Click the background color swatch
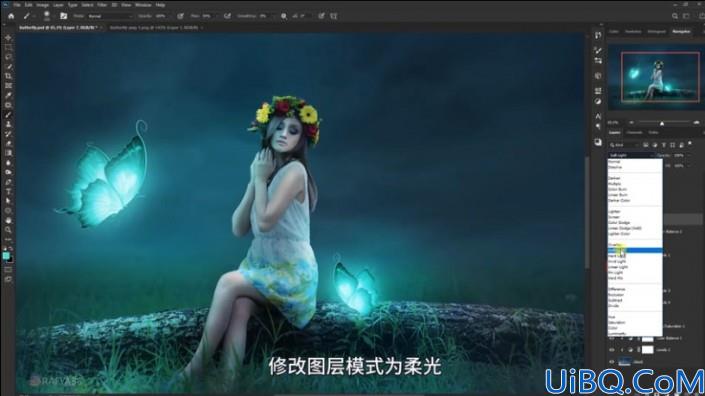 click(11, 260)
